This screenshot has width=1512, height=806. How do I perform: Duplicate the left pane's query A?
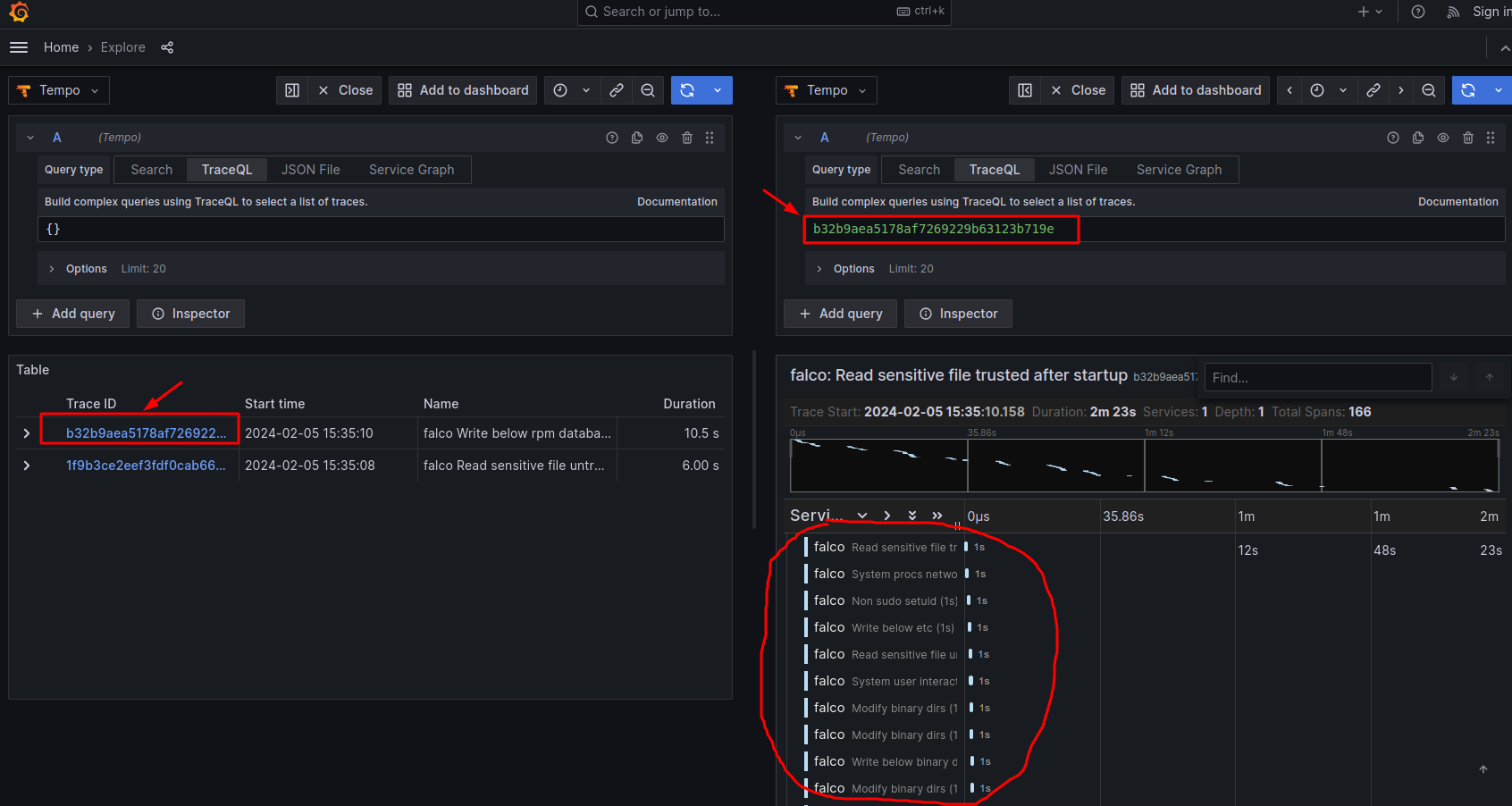[x=637, y=138]
